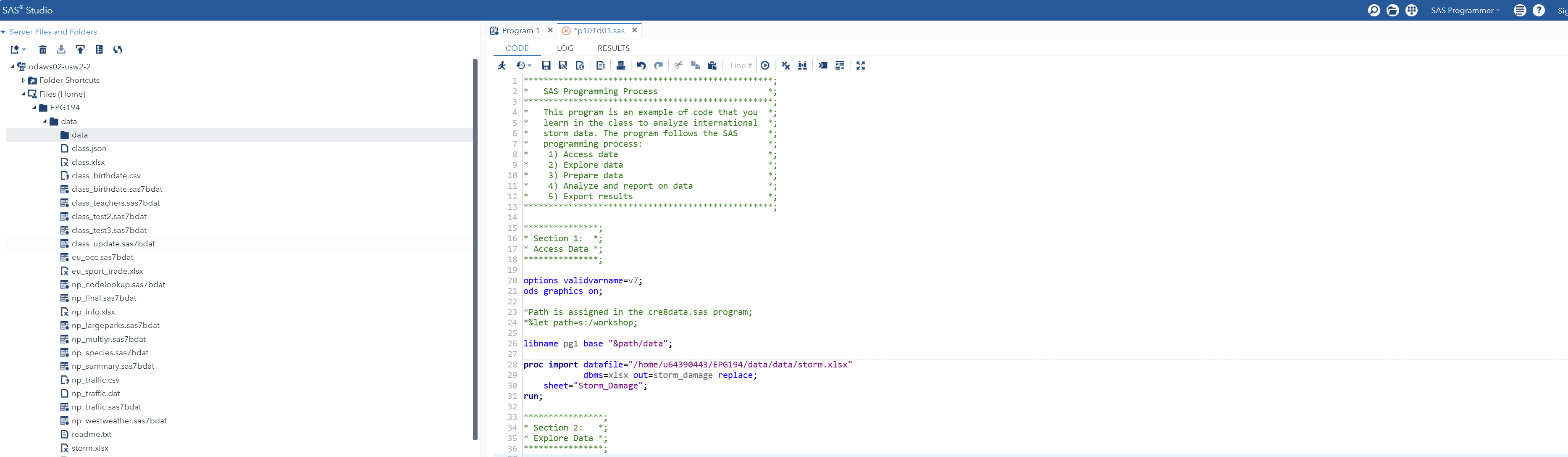
Task: Switch to the LOG tab
Action: pyautogui.click(x=565, y=48)
